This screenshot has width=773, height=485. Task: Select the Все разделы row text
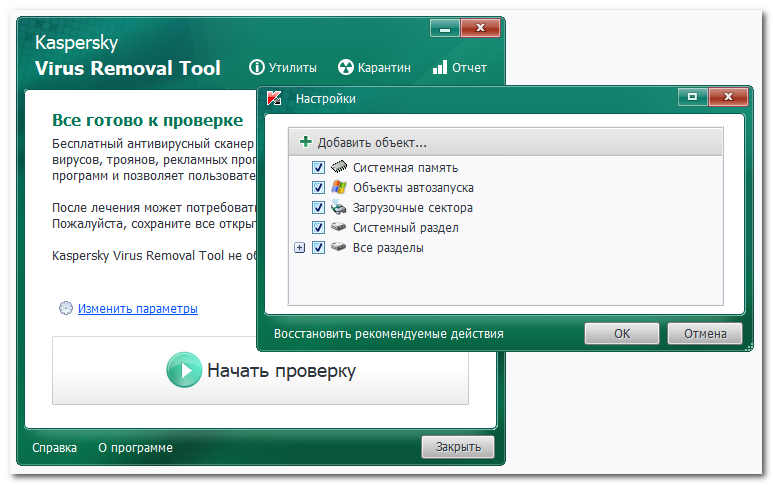click(388, 247)
